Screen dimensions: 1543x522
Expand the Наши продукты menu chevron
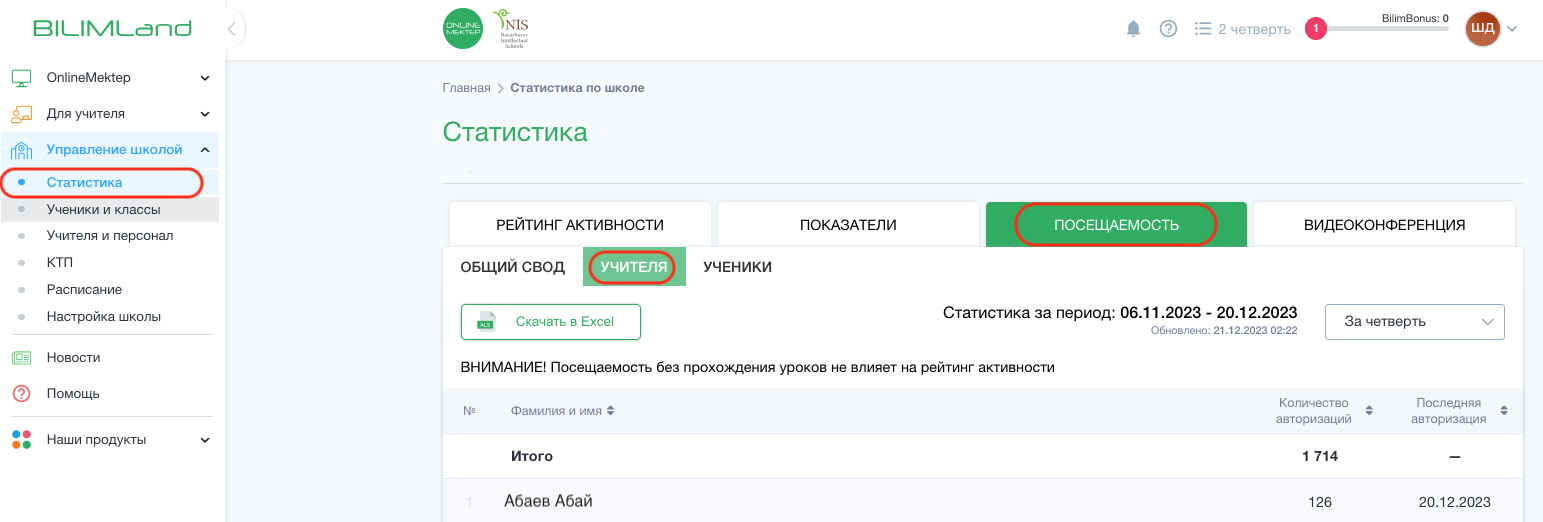coord(205,440)
